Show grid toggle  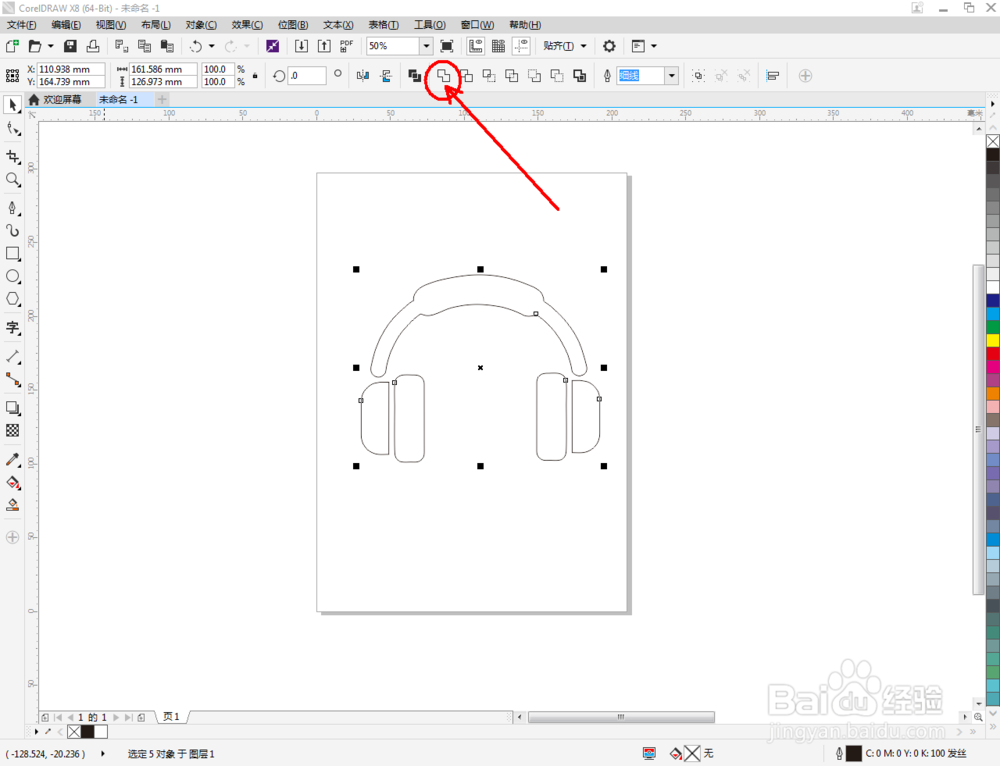click(x=499, y=46)
